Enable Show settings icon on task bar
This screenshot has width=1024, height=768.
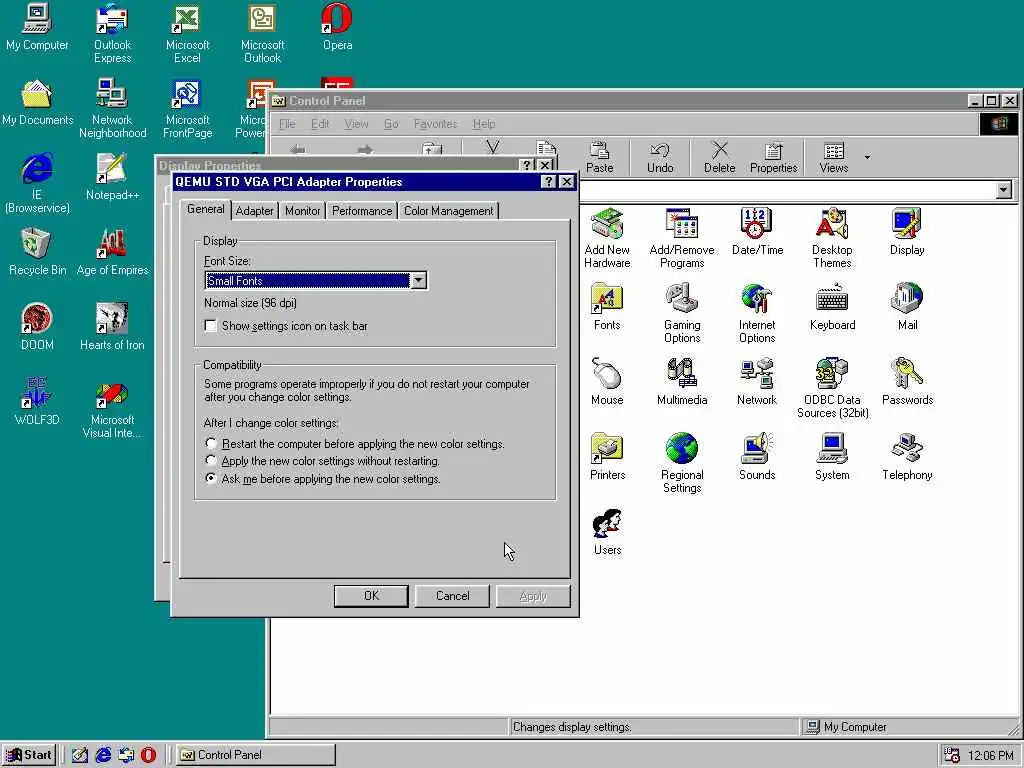pyautogui.click(x=285, y=325)
